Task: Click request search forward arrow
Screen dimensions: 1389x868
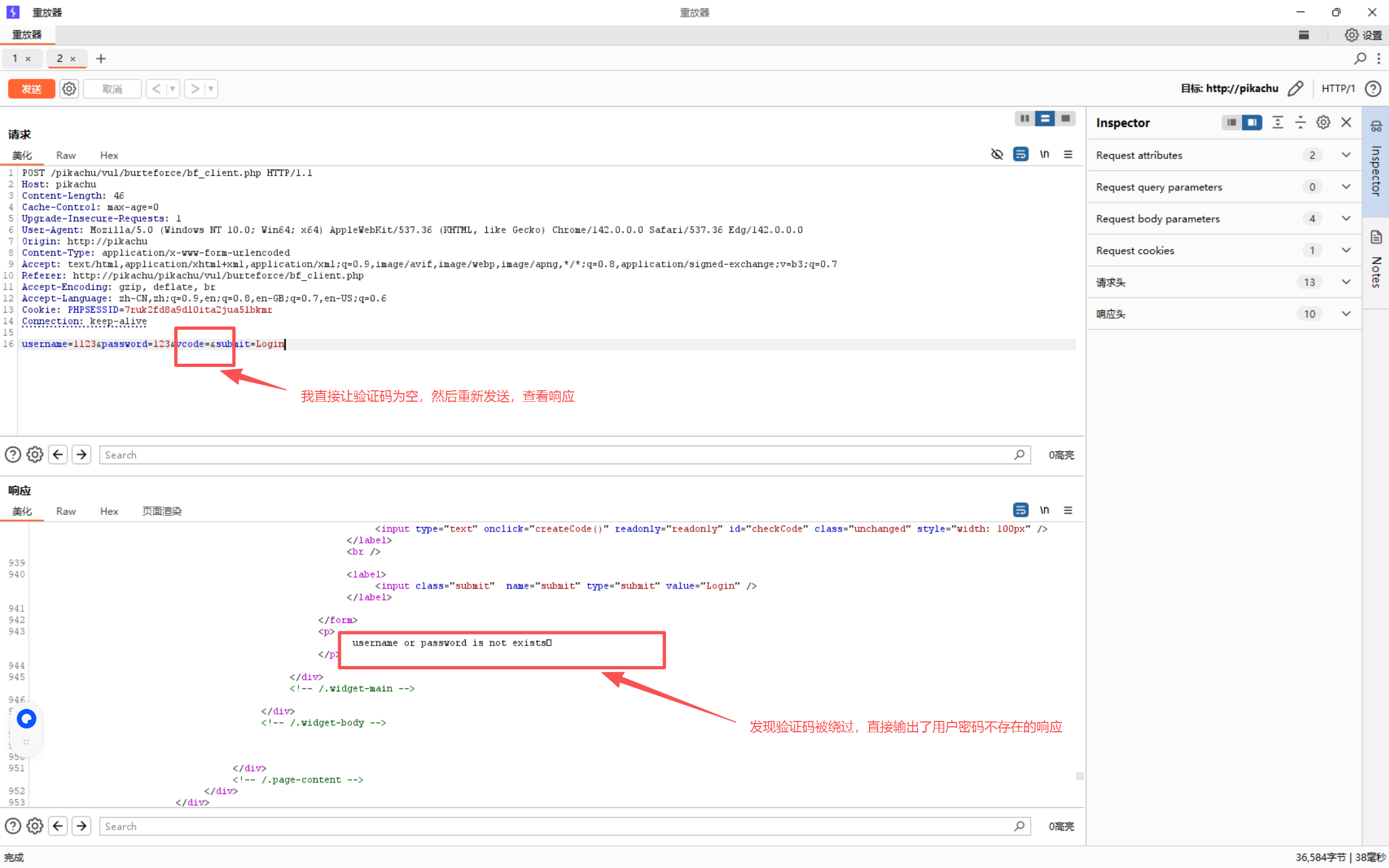Action: coord(81,455)
